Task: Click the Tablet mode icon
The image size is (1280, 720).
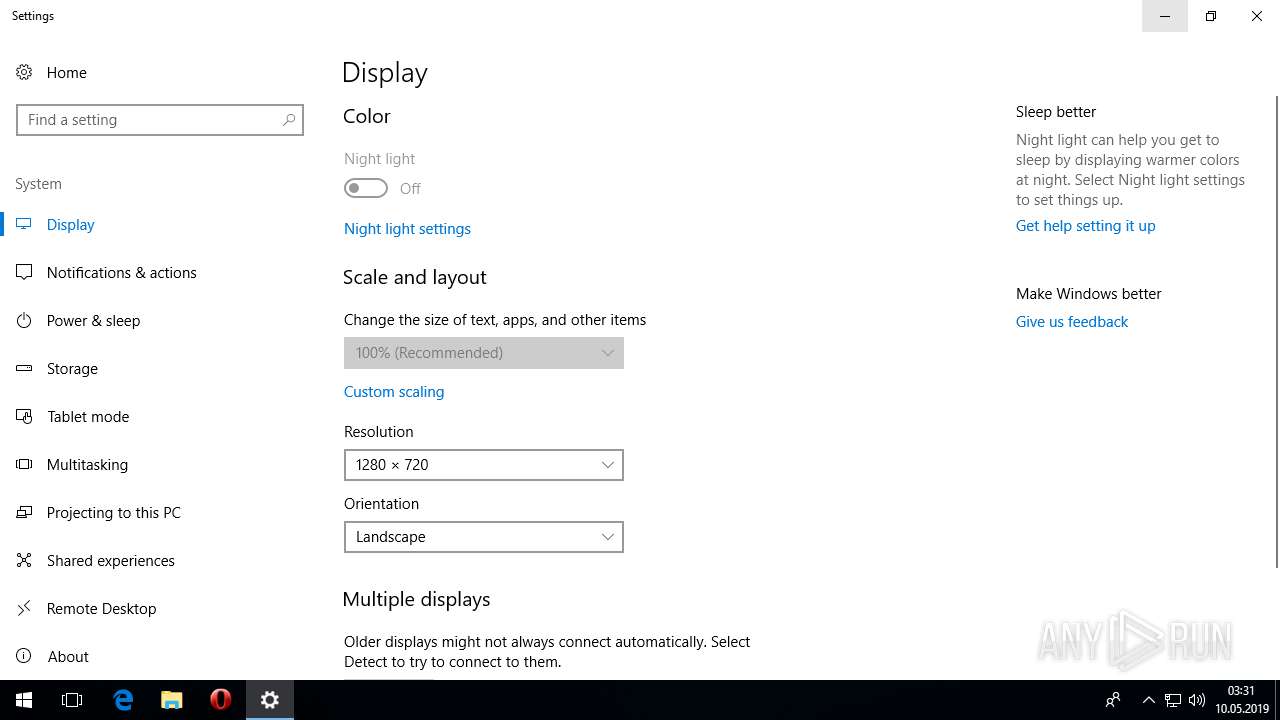Action: click(24, 416)
